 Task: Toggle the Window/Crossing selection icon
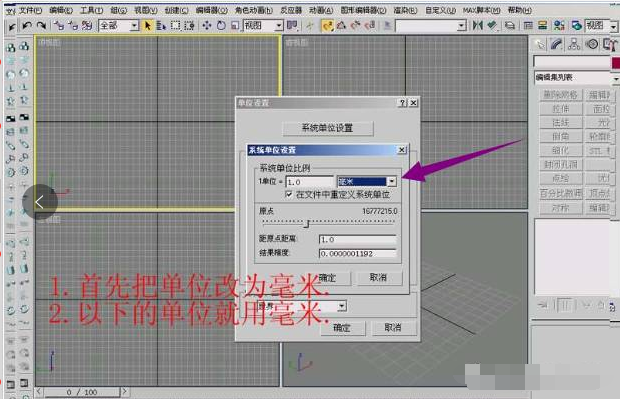click(189, 26)
